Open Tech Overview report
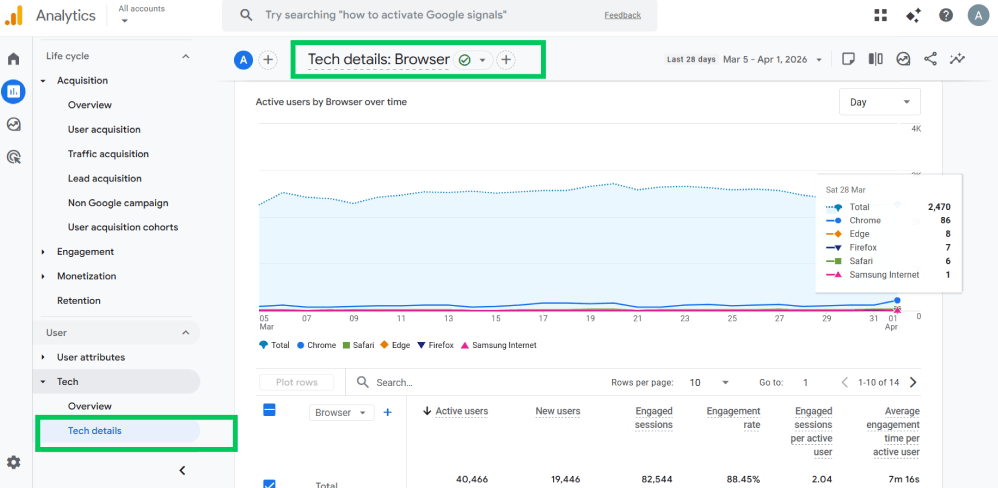Viewport: 998px width, 488px height. [90, 406]
